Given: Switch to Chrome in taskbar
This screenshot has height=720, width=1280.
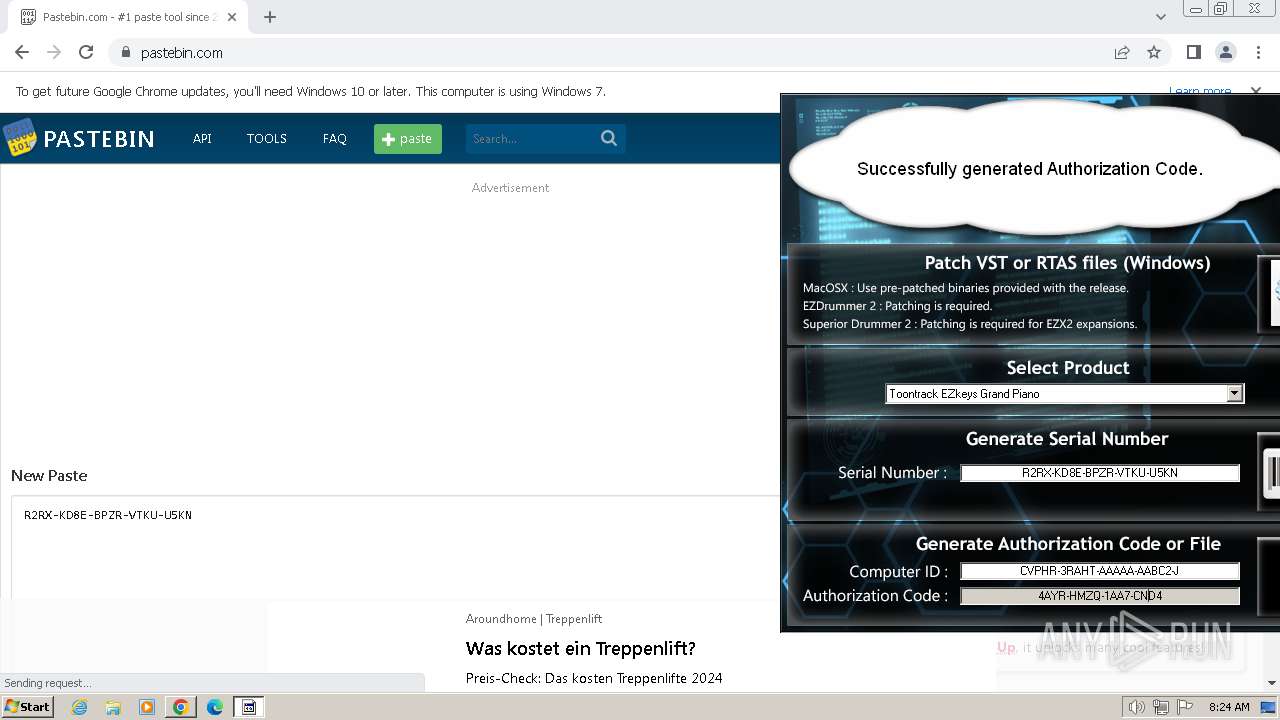Looking at the screenshot, I should tap(181, 707).
